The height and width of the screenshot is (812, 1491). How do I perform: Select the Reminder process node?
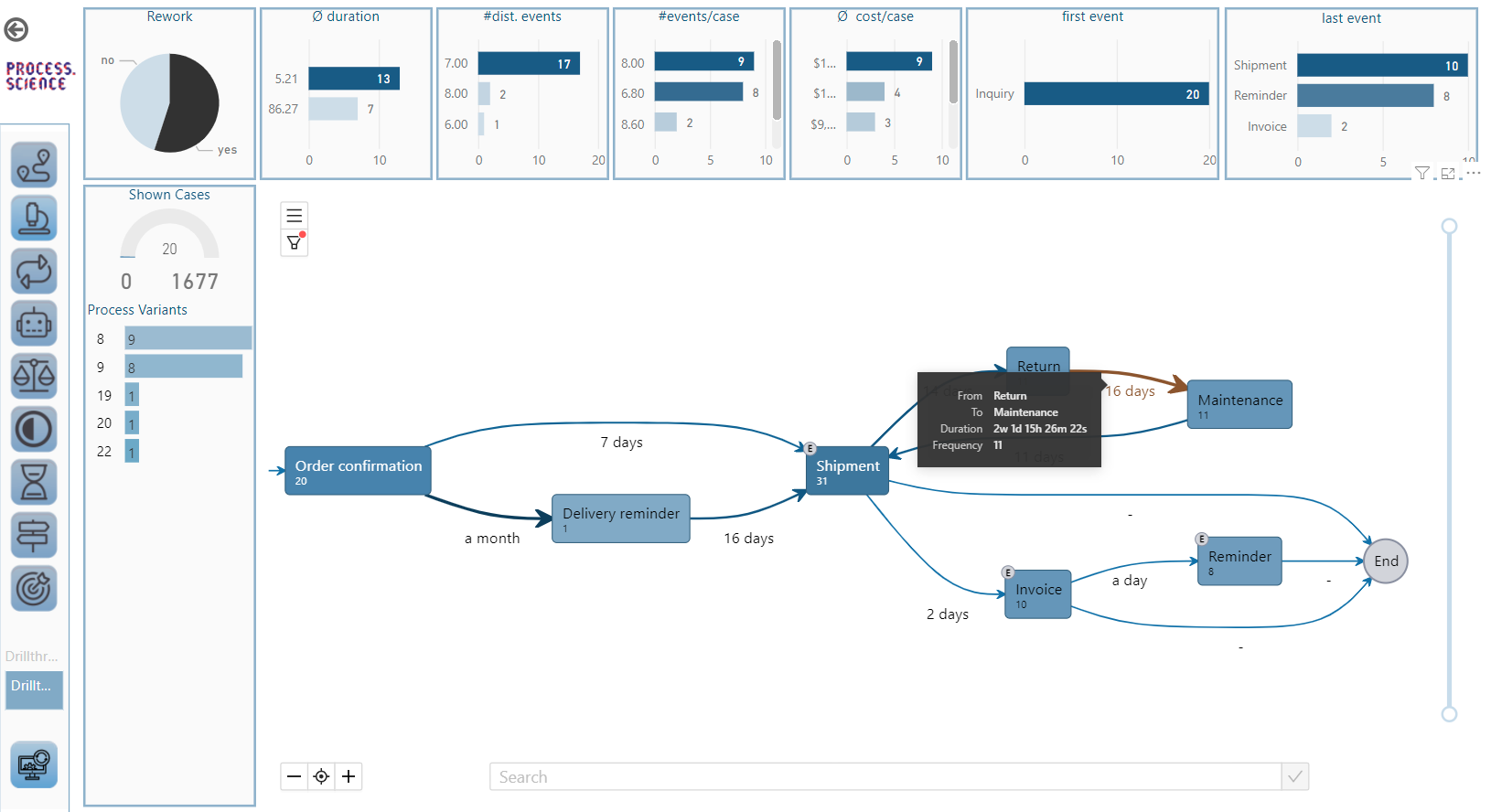pos(1239,561)
